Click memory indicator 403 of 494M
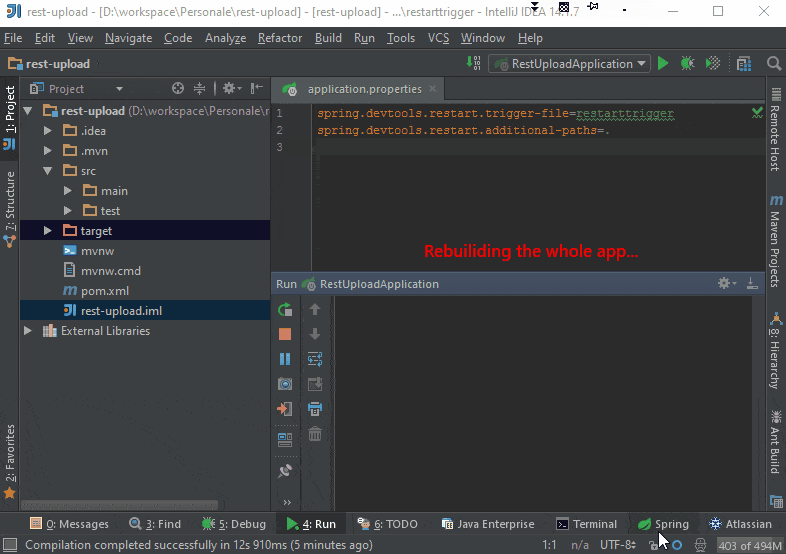Image resolution: width=786 pixels, height=554 pixels. 750,545
